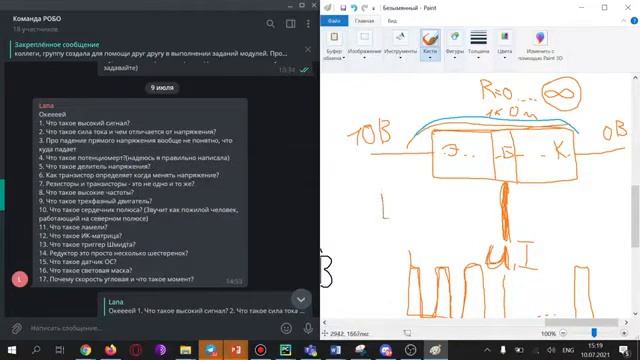Image resolution: width=640 pixels, height=360 pixels.
Task: Click the ENG language indicator
Action: (568, 350)
